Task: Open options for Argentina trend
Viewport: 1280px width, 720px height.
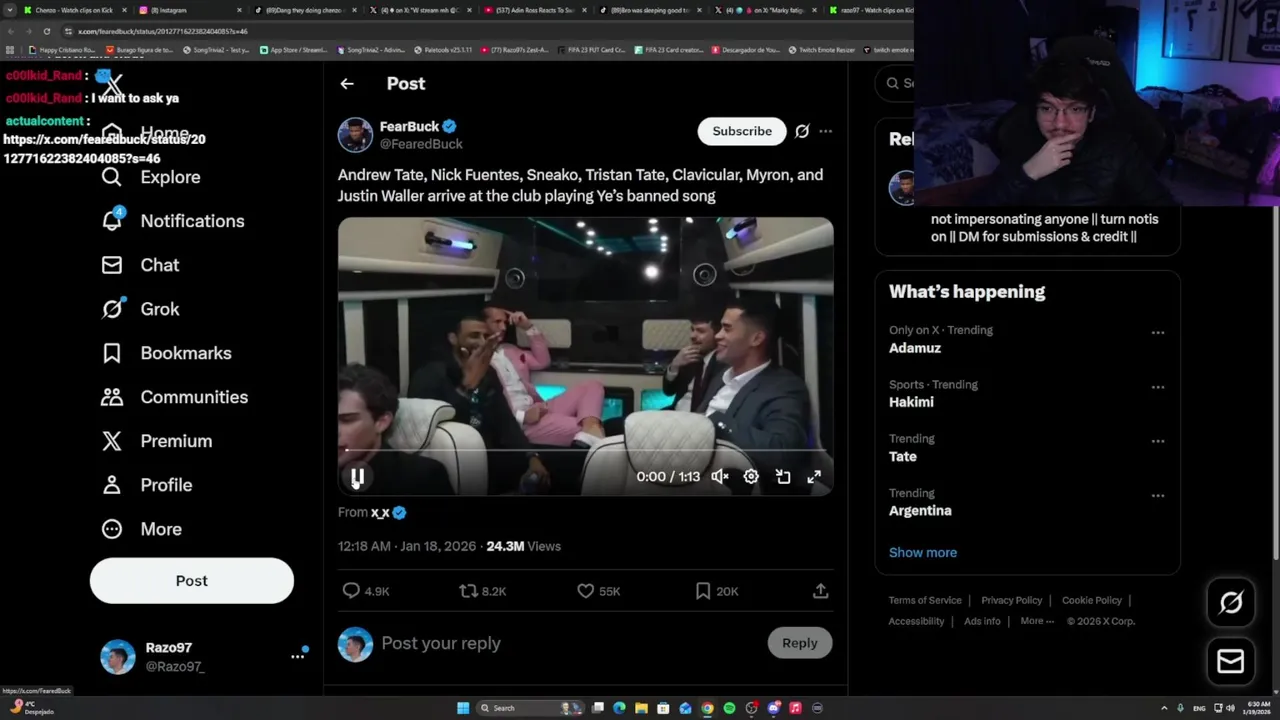Action: (1158, 495)
